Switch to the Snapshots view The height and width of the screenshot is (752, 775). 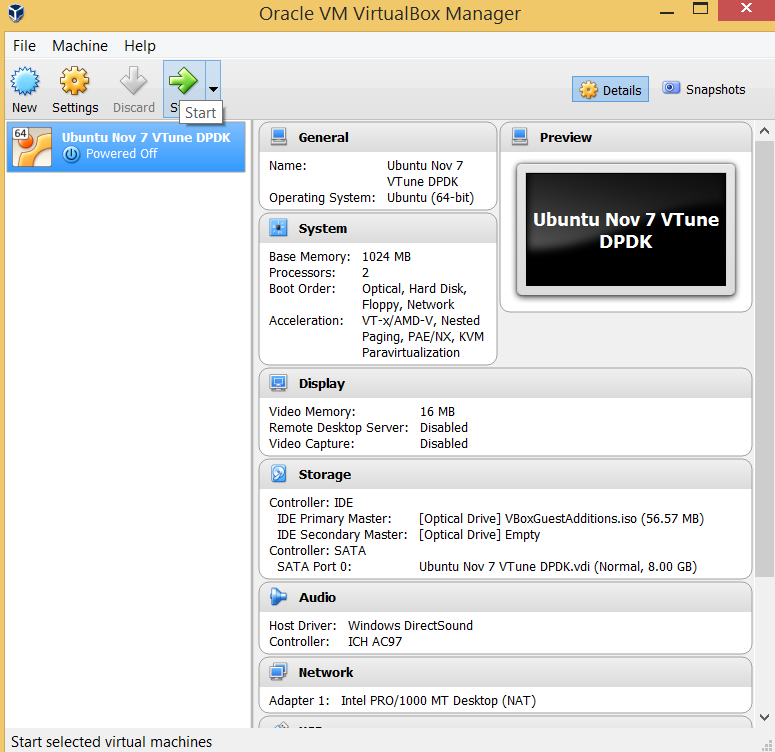click(704, 89)
